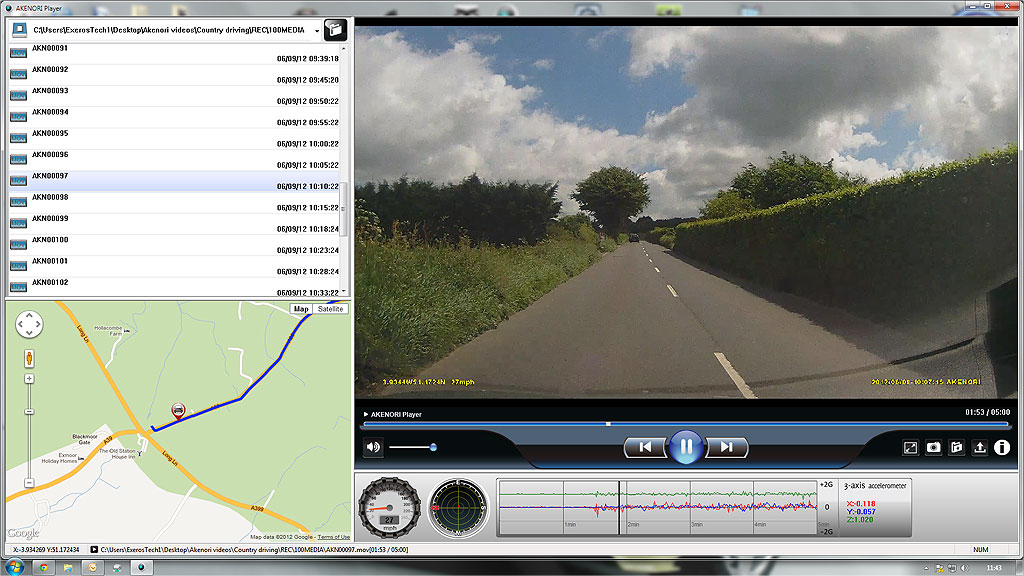Click the playback time 01:53 / 05:00
1024x576 pixels.
(x=987, y=412)
